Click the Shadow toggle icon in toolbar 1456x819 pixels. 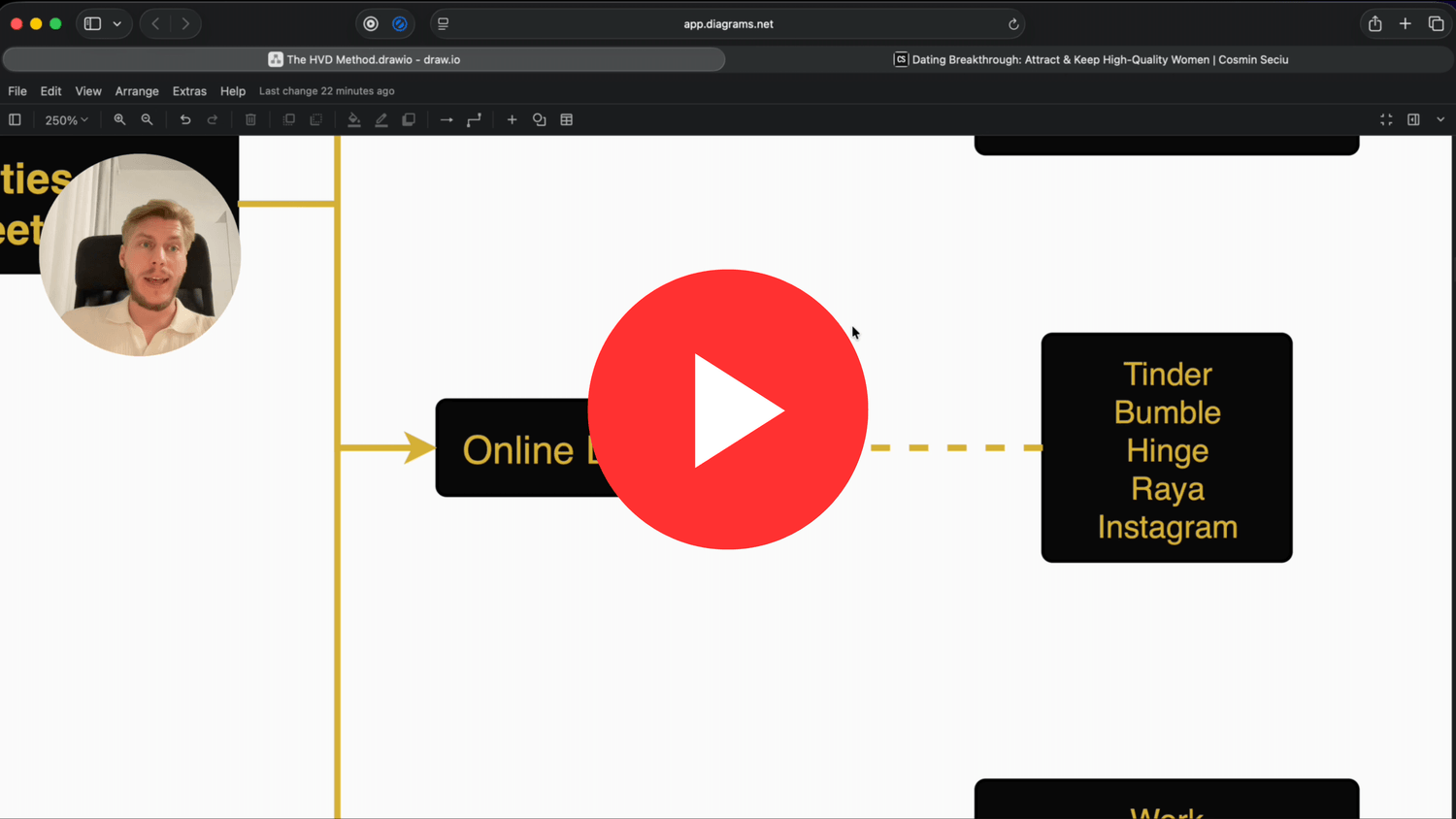(x=409, y=120)
